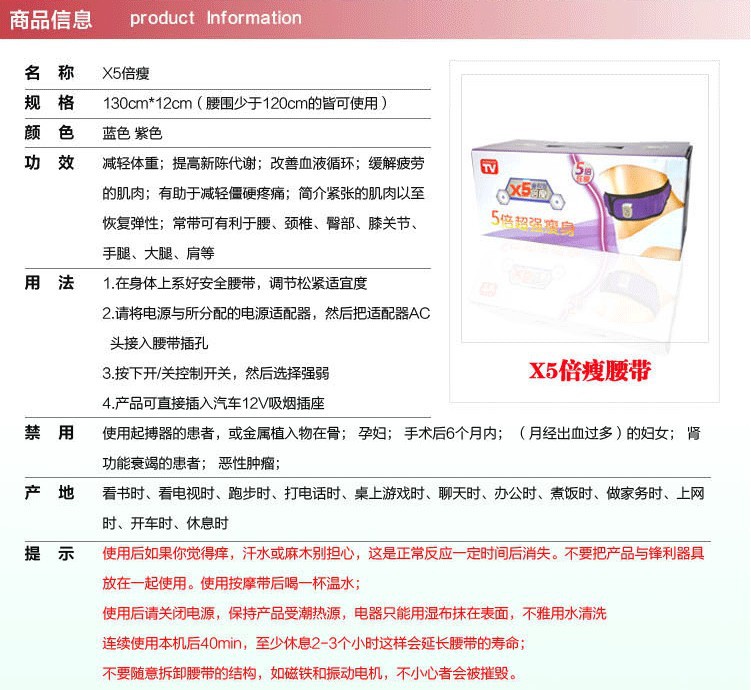The height and width of the screenshot is (690, 751).
Task: Select red tip line starting 使用后请关闭电源
Action: point(354,613)
